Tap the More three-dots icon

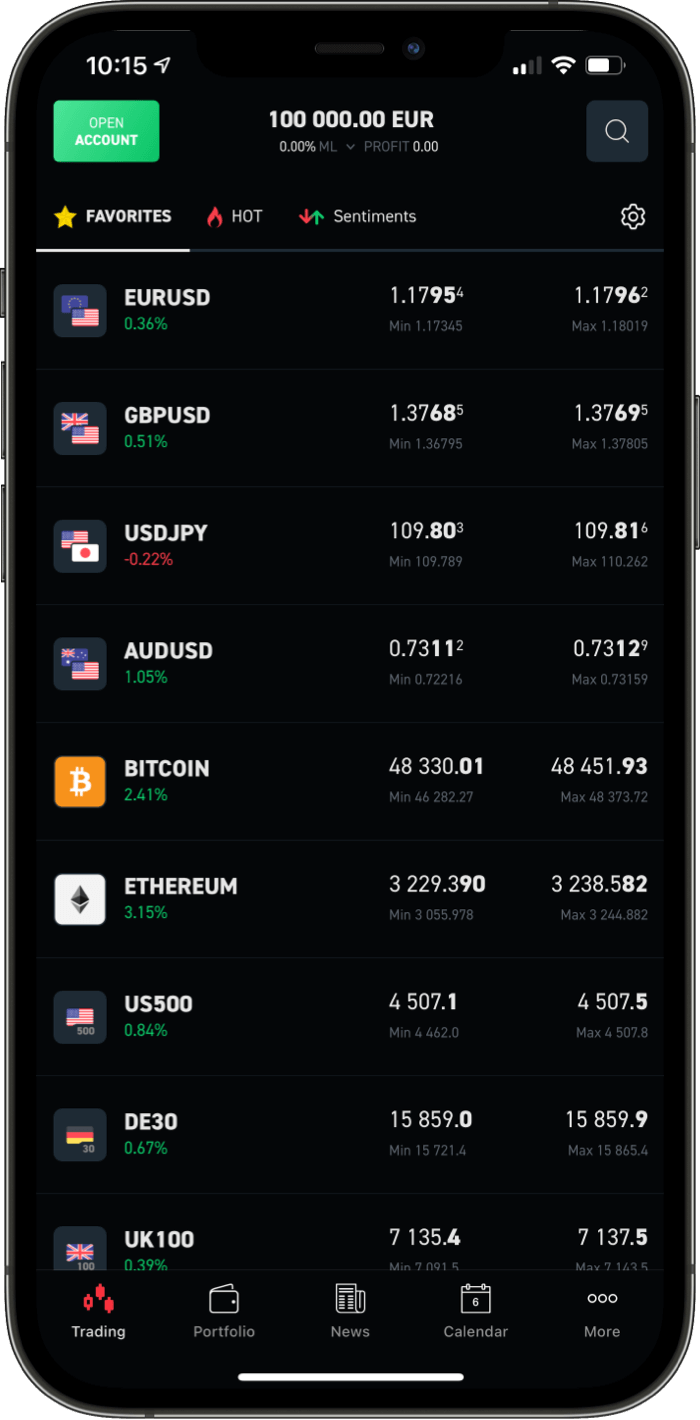pyautogui.click(x=602, y=1299)
